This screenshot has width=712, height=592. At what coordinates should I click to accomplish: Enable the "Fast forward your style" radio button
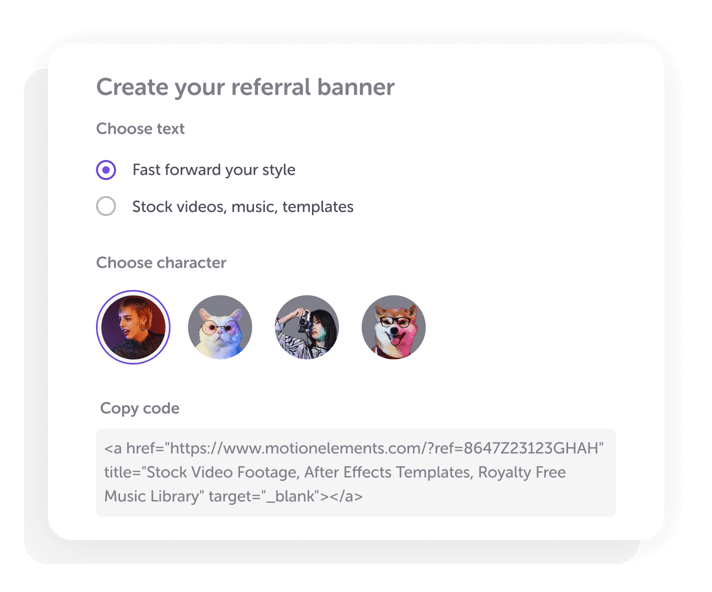pyautogui.click(x=106, y=170)
